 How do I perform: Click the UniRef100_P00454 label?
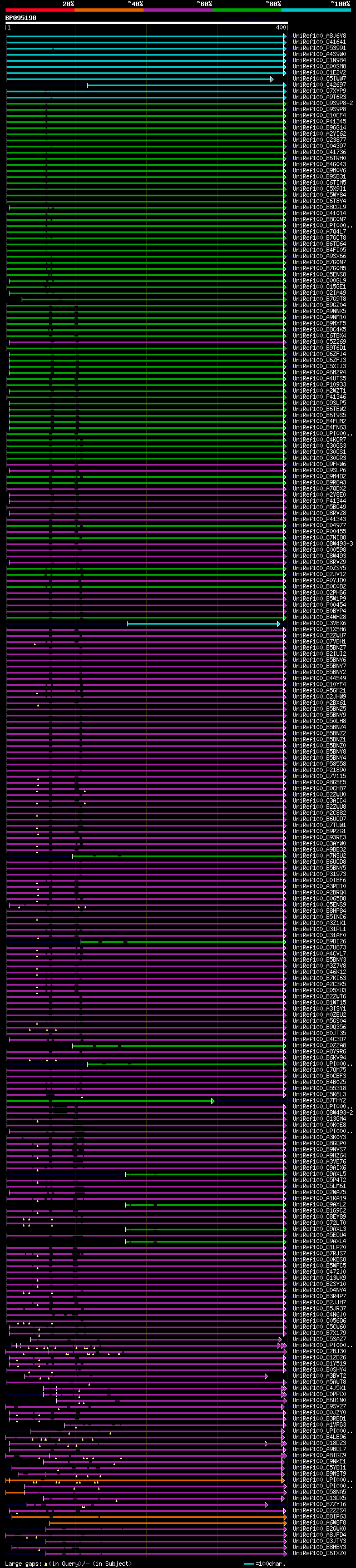coord(319,605)
